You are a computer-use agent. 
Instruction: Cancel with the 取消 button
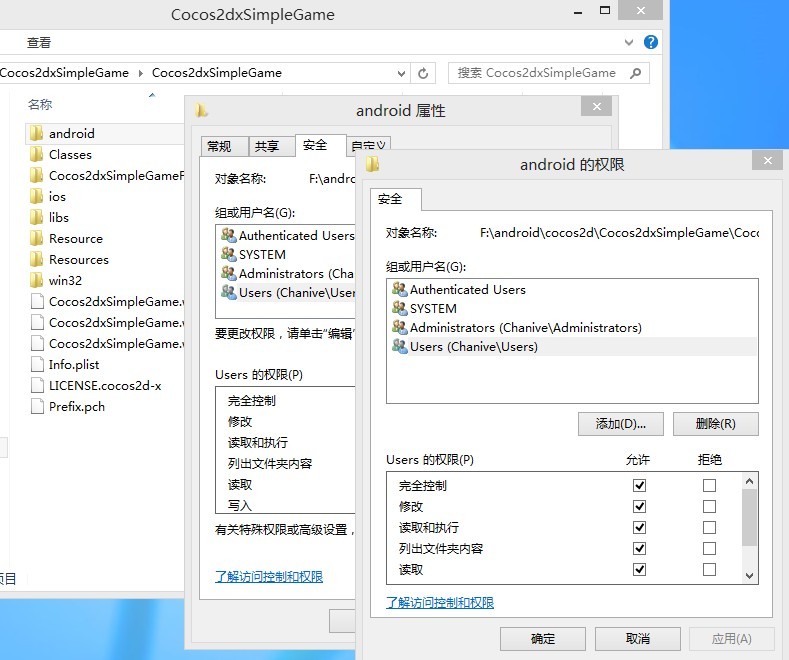click(x=638, y=639)
